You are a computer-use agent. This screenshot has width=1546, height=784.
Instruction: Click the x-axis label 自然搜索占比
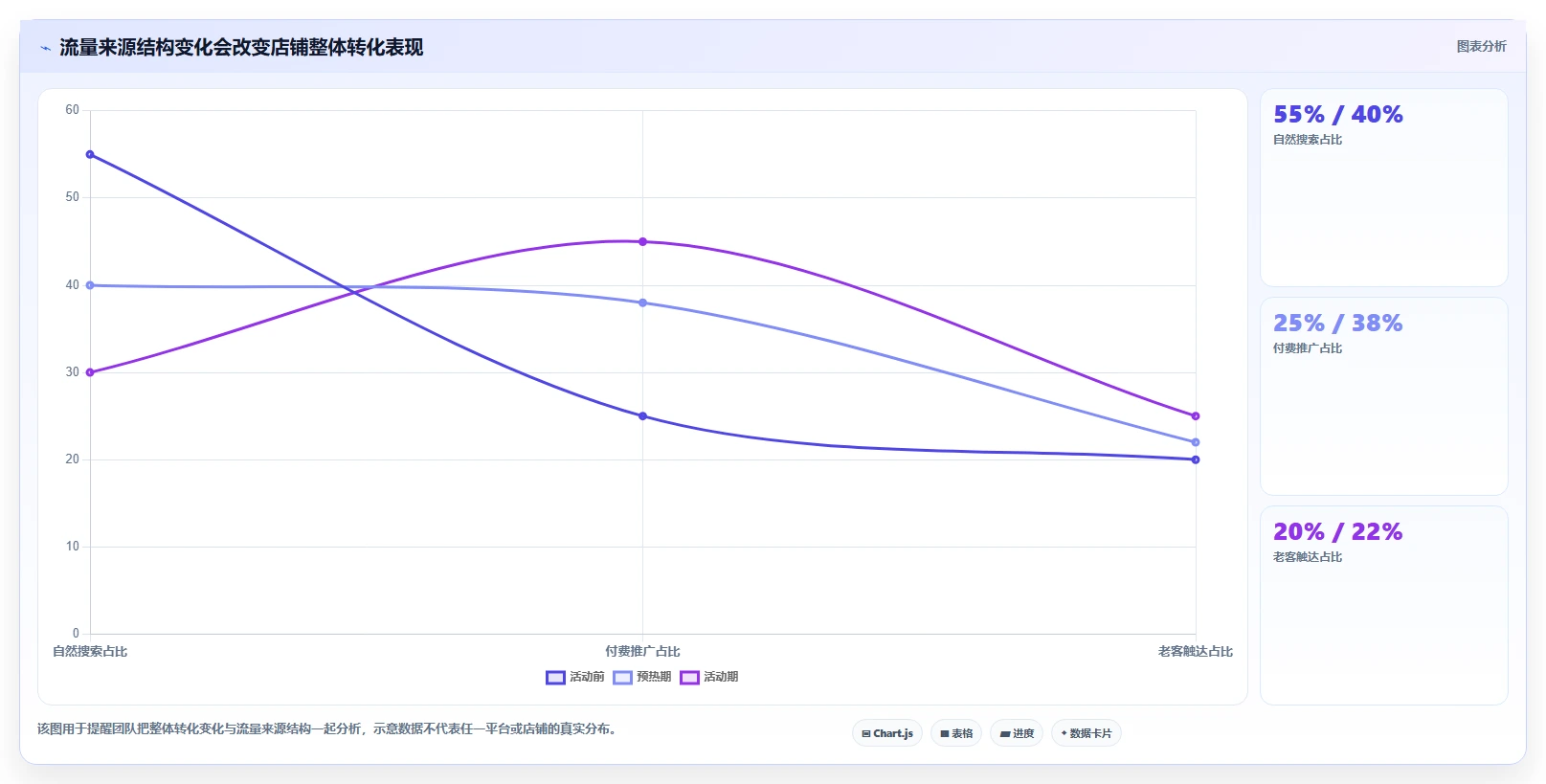90,652
